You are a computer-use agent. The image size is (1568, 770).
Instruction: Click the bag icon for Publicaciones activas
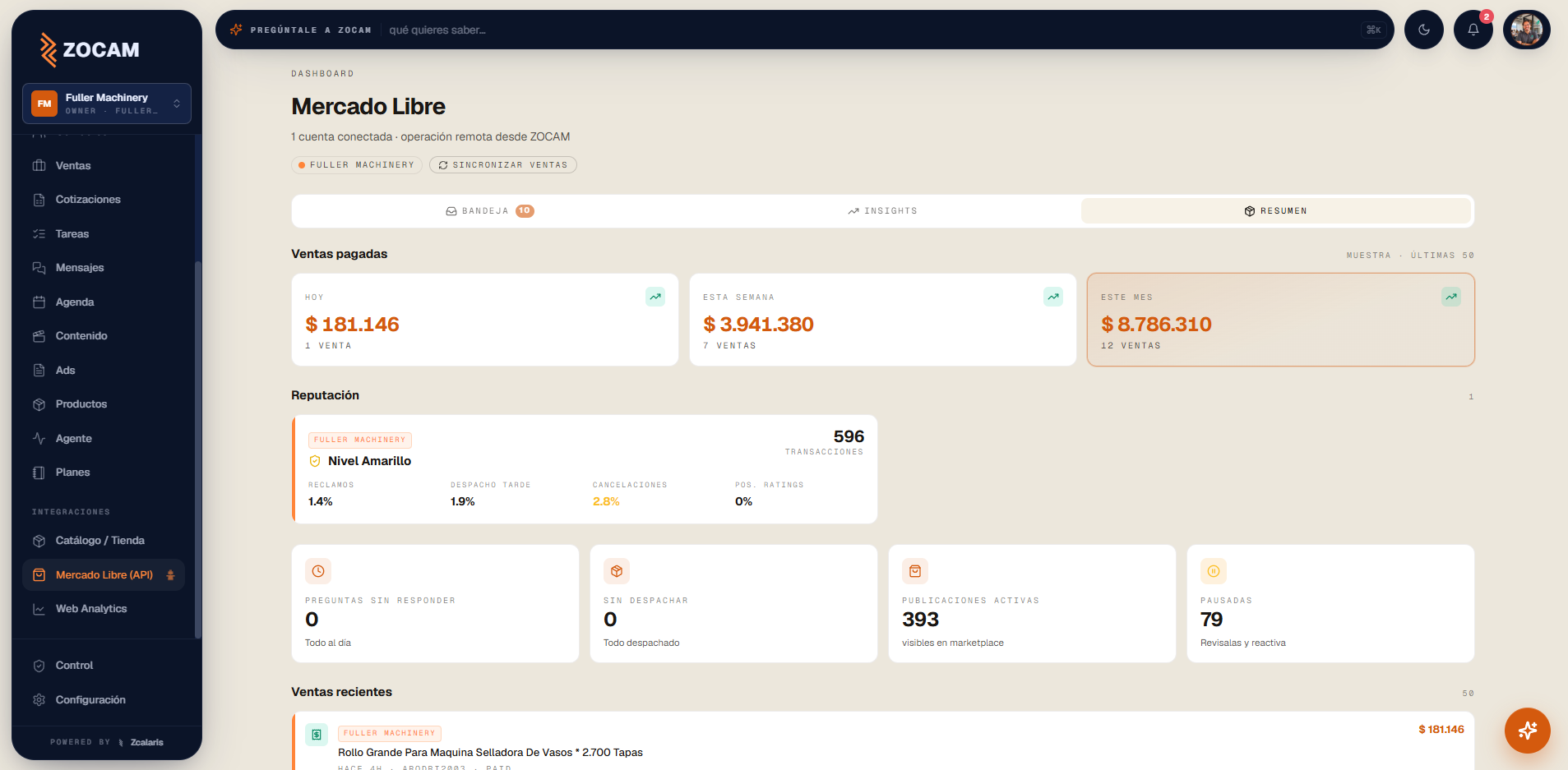click(x=915, y=571)
